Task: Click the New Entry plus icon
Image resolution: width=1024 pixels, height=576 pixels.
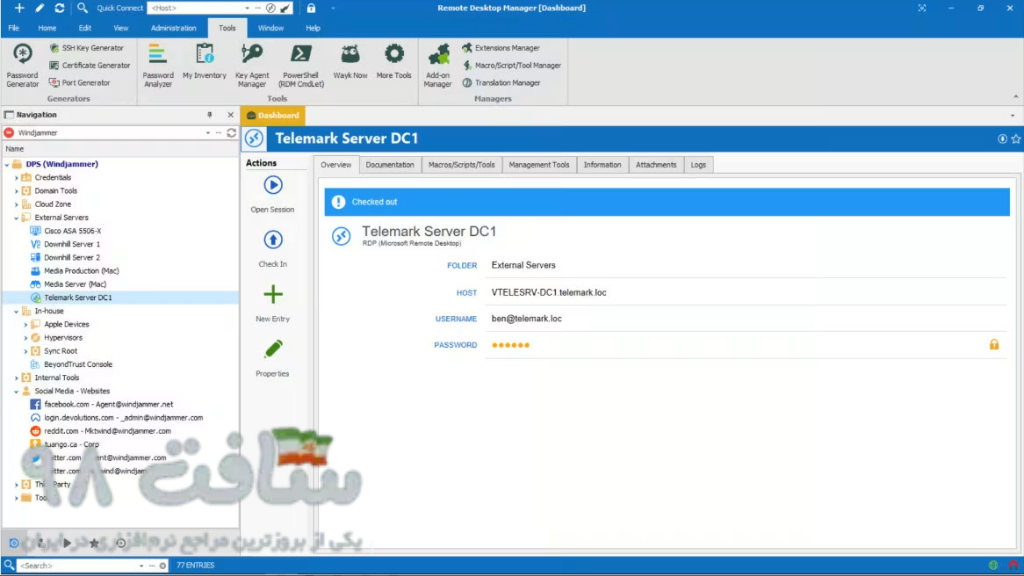Action: [x=273, y=295]
